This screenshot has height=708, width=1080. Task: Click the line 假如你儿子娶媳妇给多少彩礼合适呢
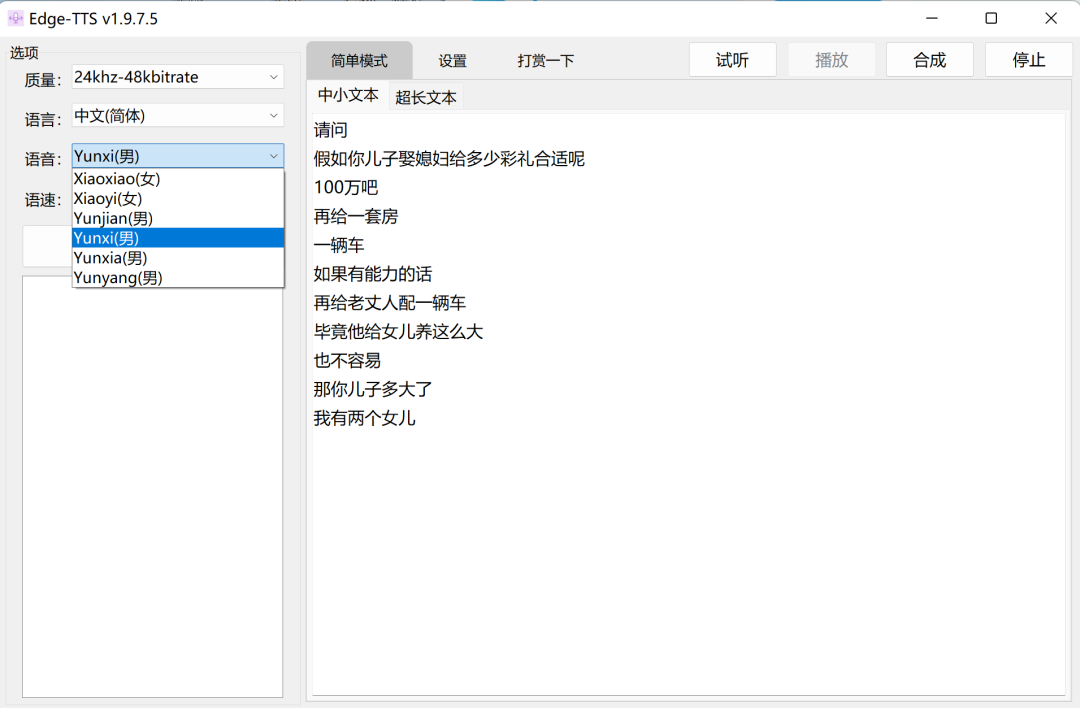(449, 159)
